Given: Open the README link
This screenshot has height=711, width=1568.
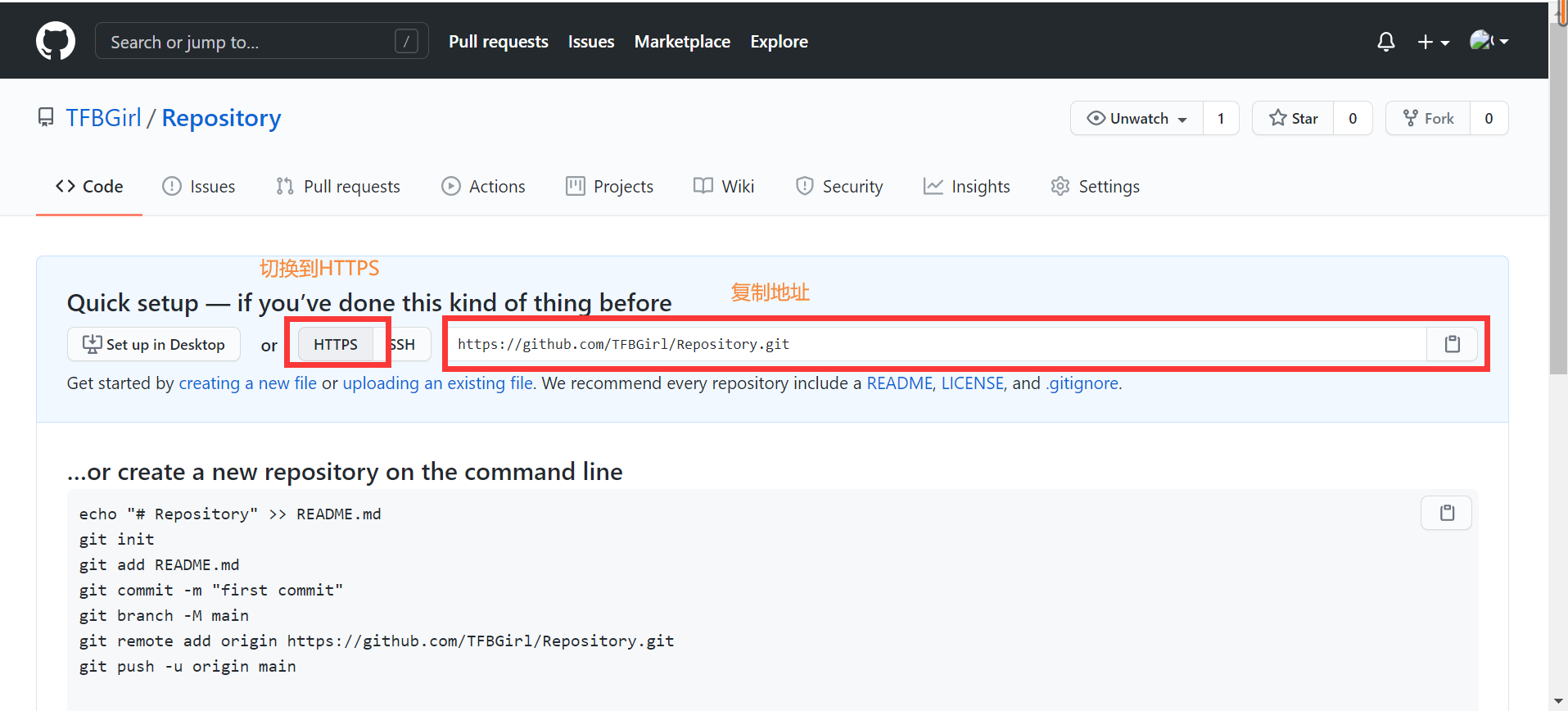Looking at the screenshot, I should click(900, 383).
